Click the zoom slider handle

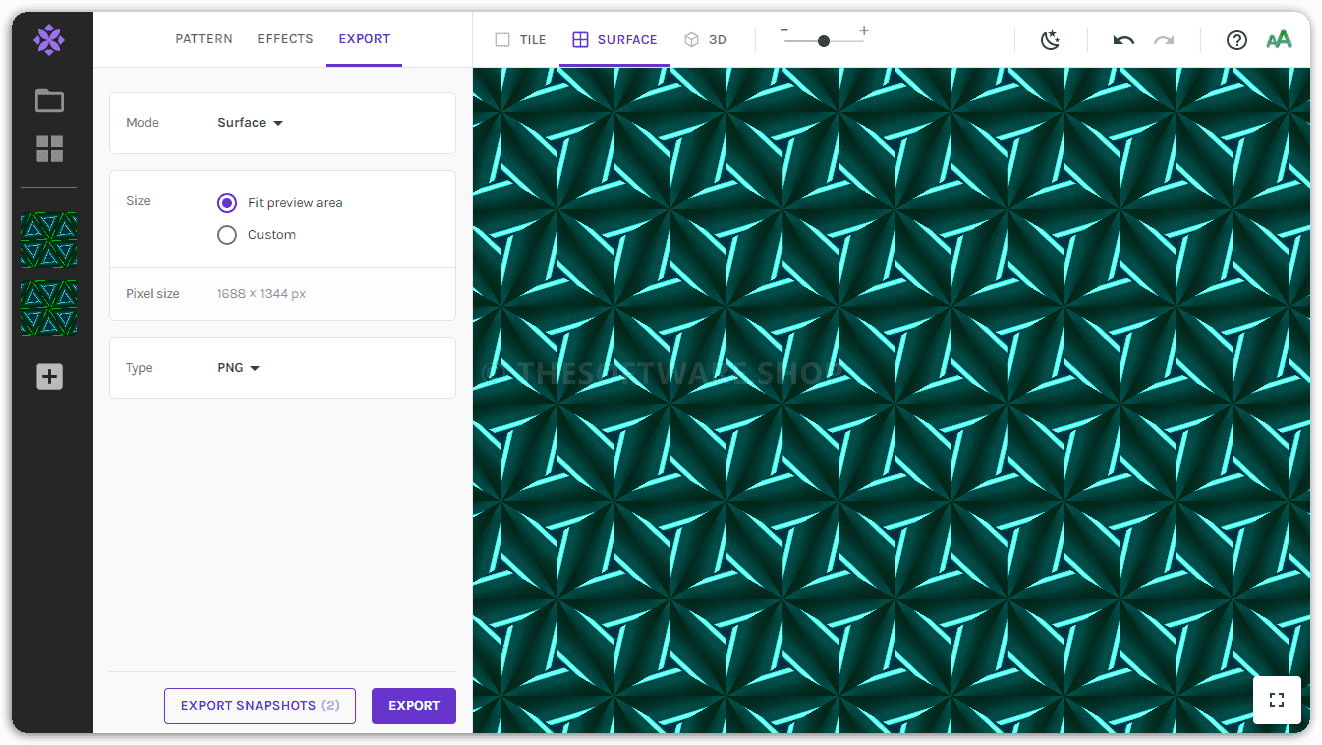click(x=823, y=41)
